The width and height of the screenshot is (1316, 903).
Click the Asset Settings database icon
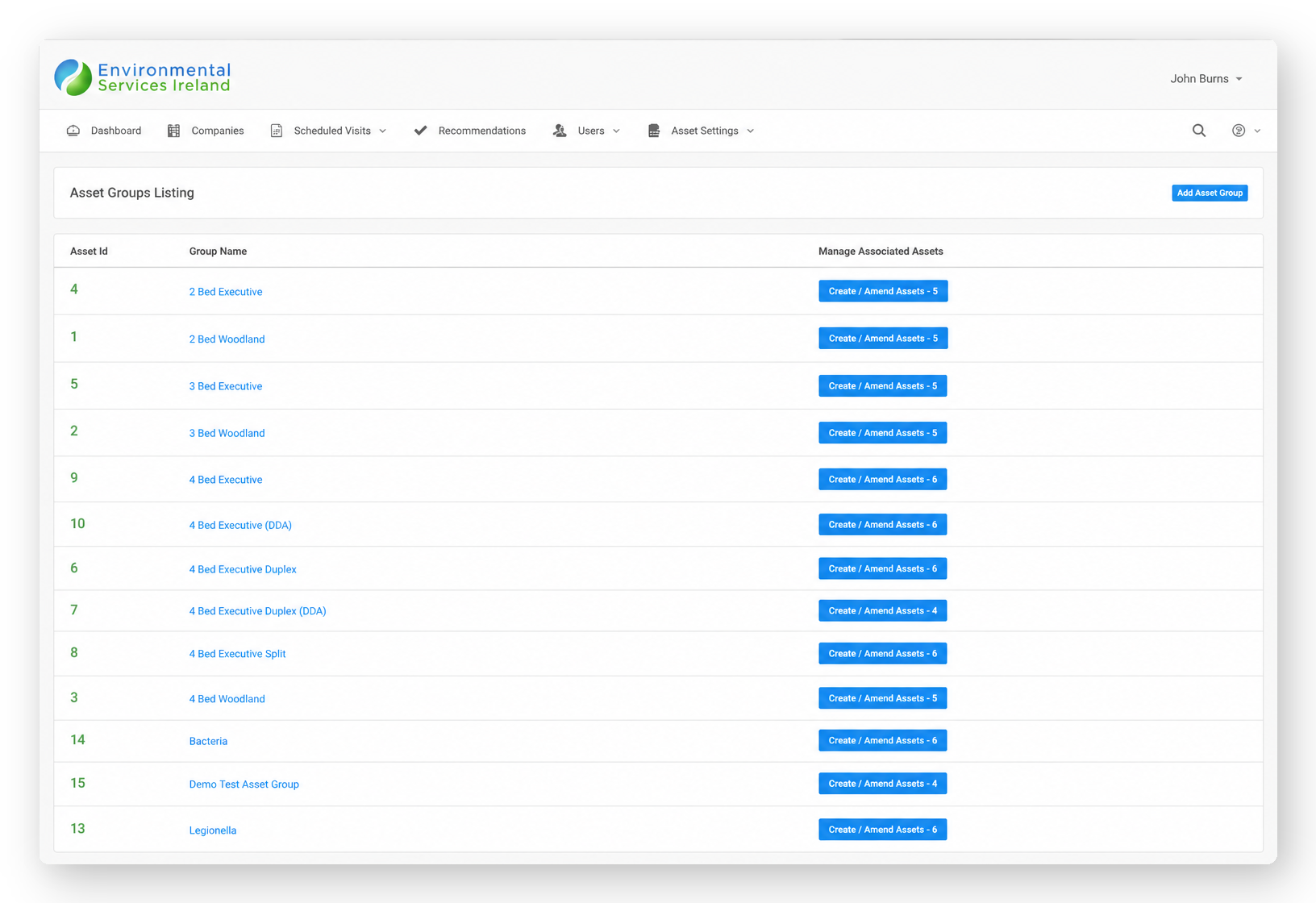654,131
